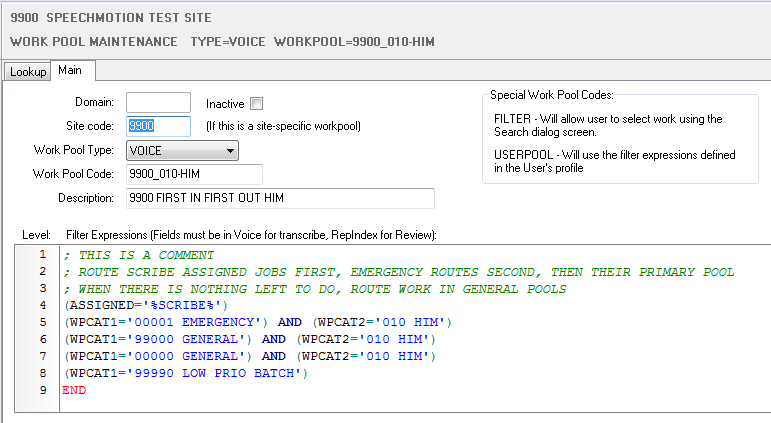771x423 pixels.
Task: Click the Domain input field
Action: 158,102
